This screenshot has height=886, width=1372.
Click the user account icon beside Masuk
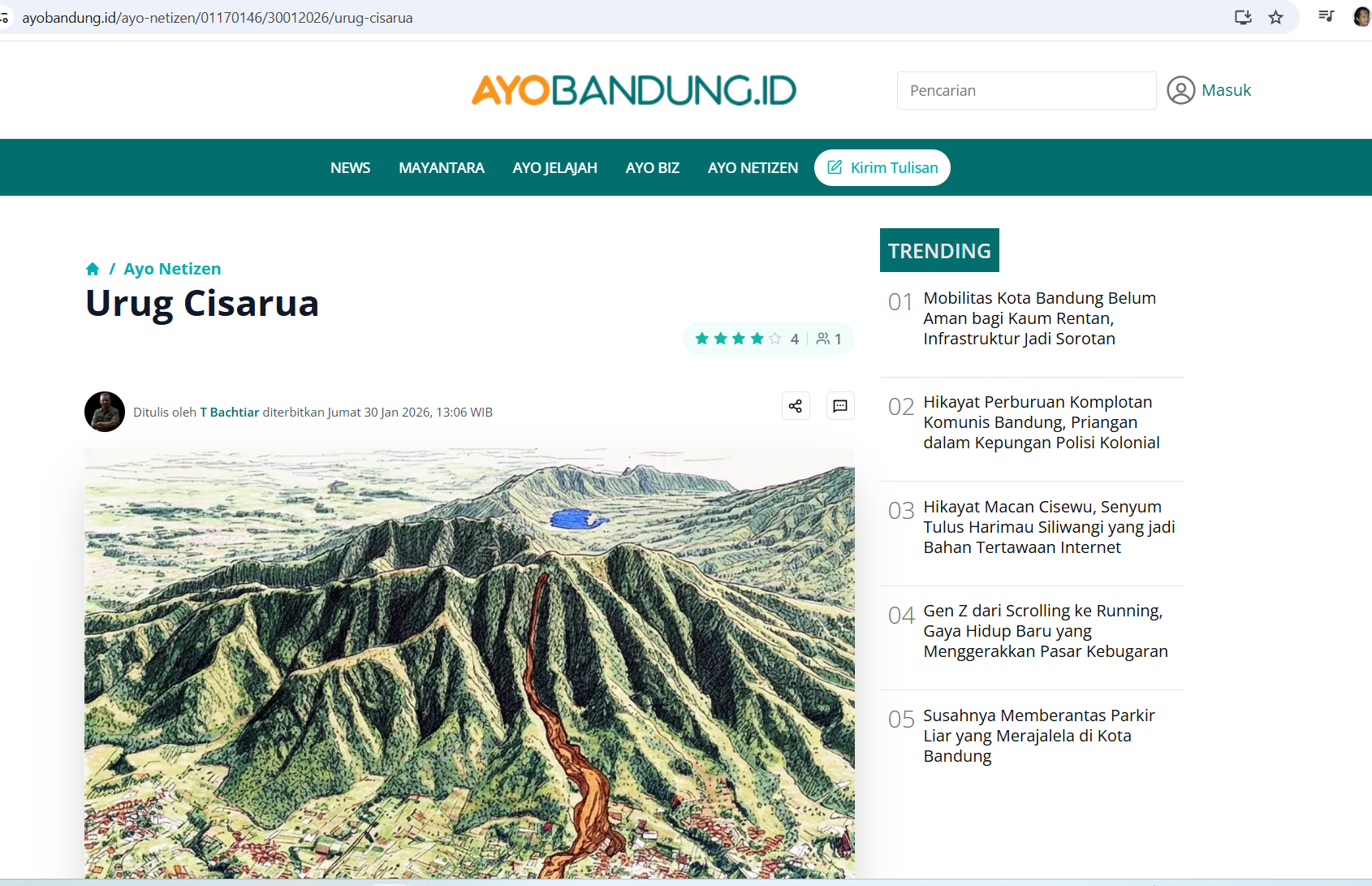coord(1180,90)
